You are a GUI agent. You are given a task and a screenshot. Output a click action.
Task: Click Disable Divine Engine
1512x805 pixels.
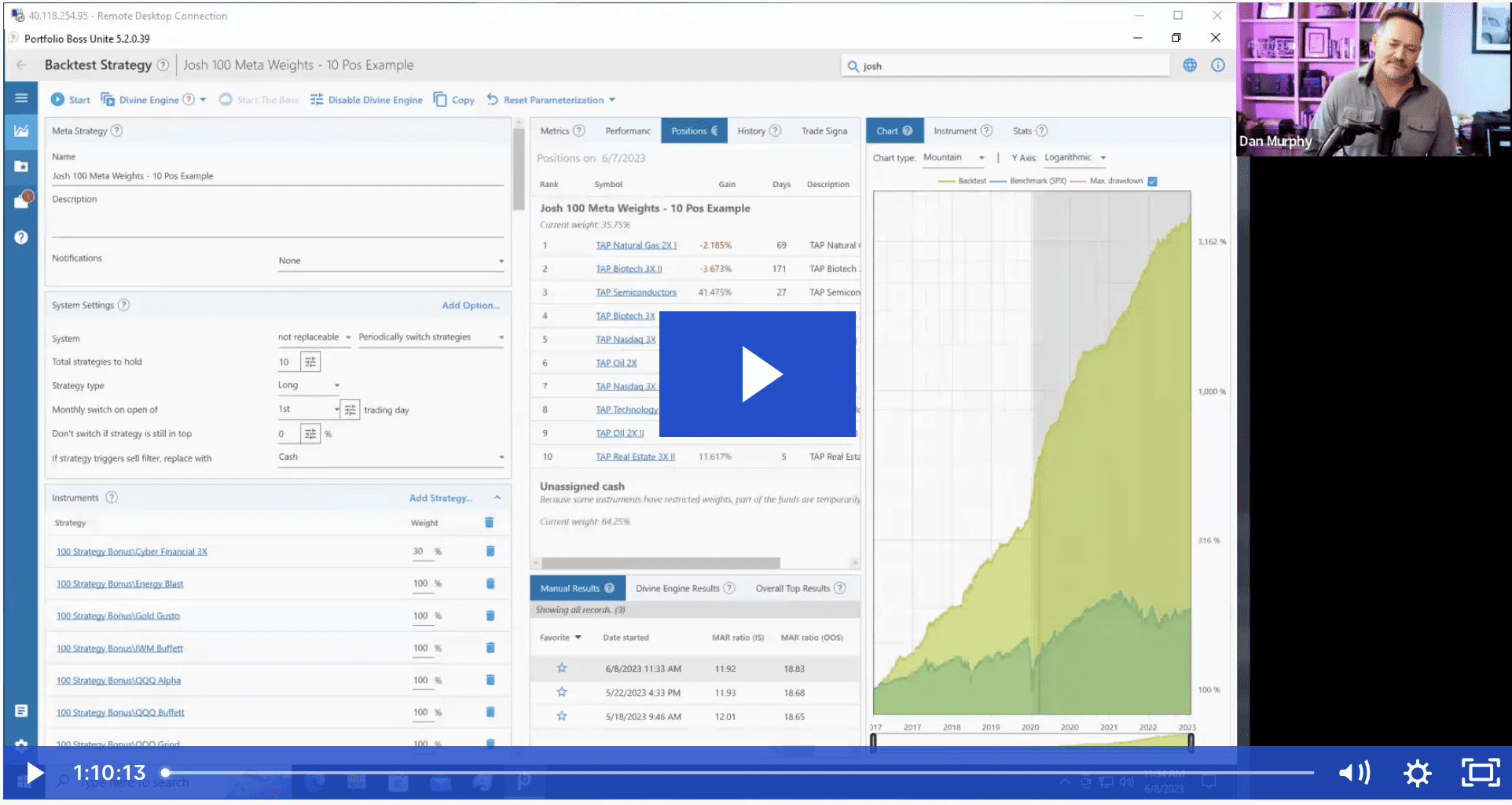[366, 100]
